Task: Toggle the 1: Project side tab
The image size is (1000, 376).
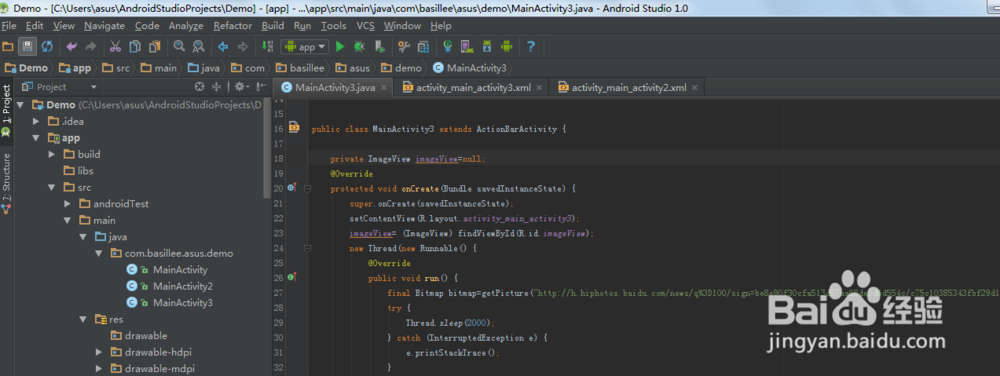Action: coord(6,110)
